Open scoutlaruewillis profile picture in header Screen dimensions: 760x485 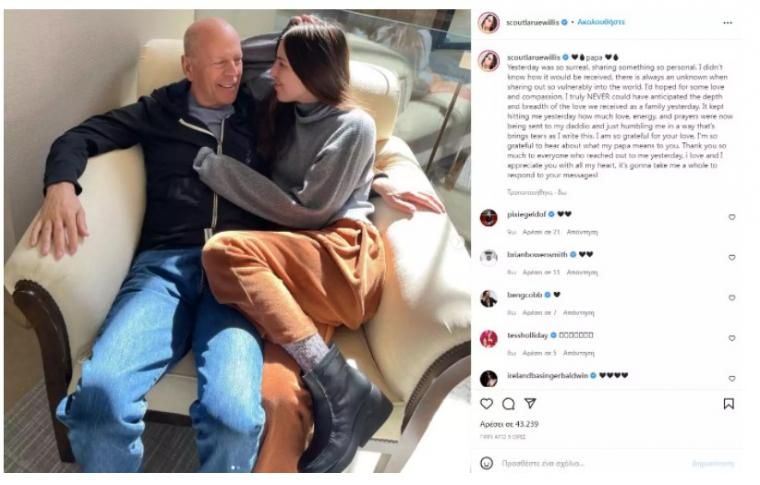(x=489, y=22)
